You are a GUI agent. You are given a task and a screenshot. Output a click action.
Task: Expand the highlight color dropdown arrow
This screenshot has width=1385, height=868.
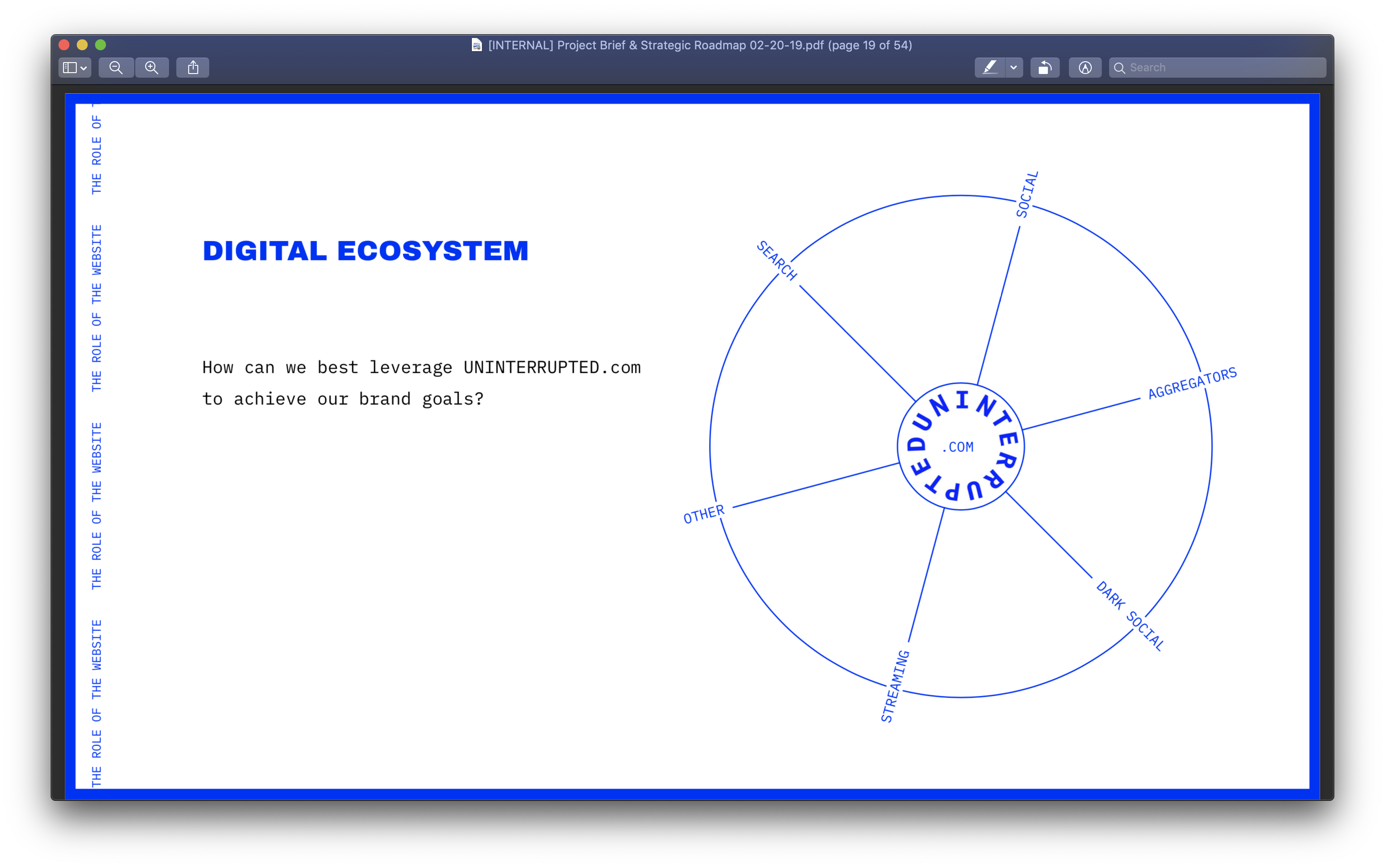tap(1014, 68)
